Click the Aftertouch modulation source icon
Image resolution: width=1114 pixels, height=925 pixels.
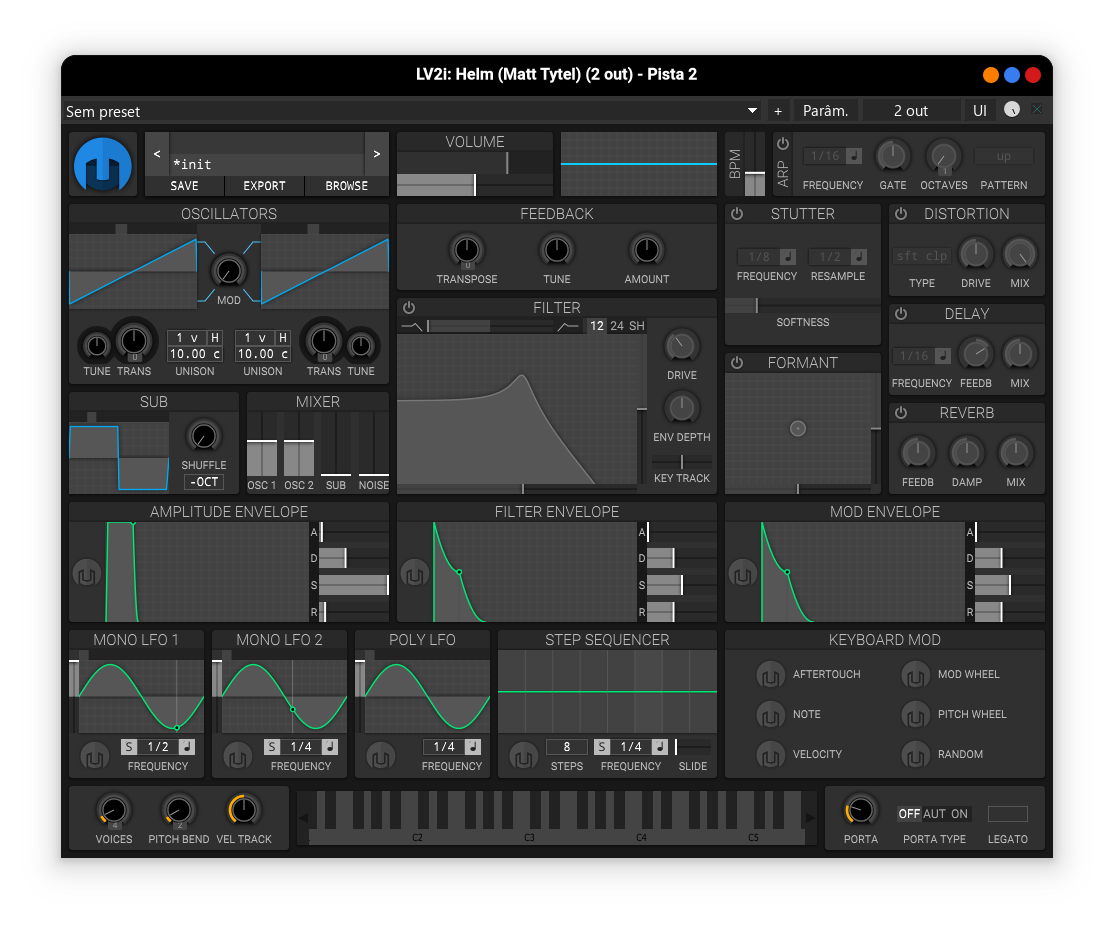[770, 675]
